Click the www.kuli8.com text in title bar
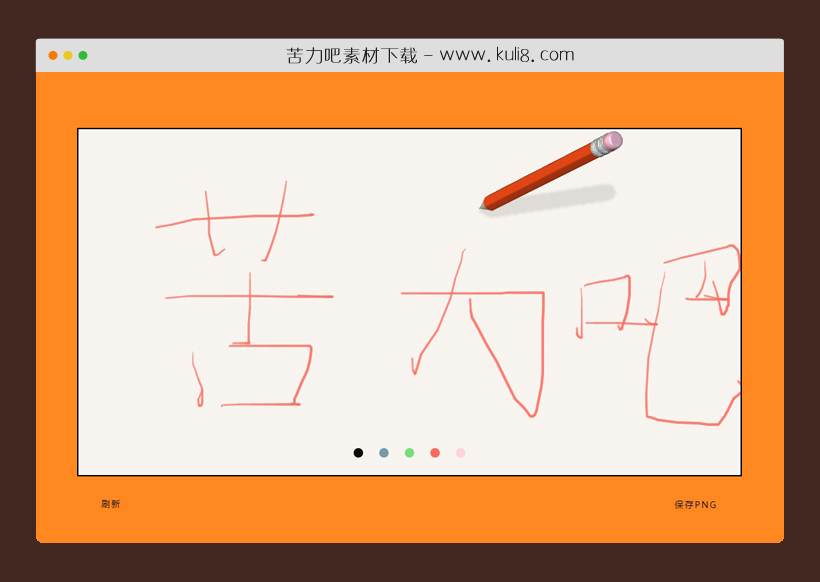 (x=507, y=56)
